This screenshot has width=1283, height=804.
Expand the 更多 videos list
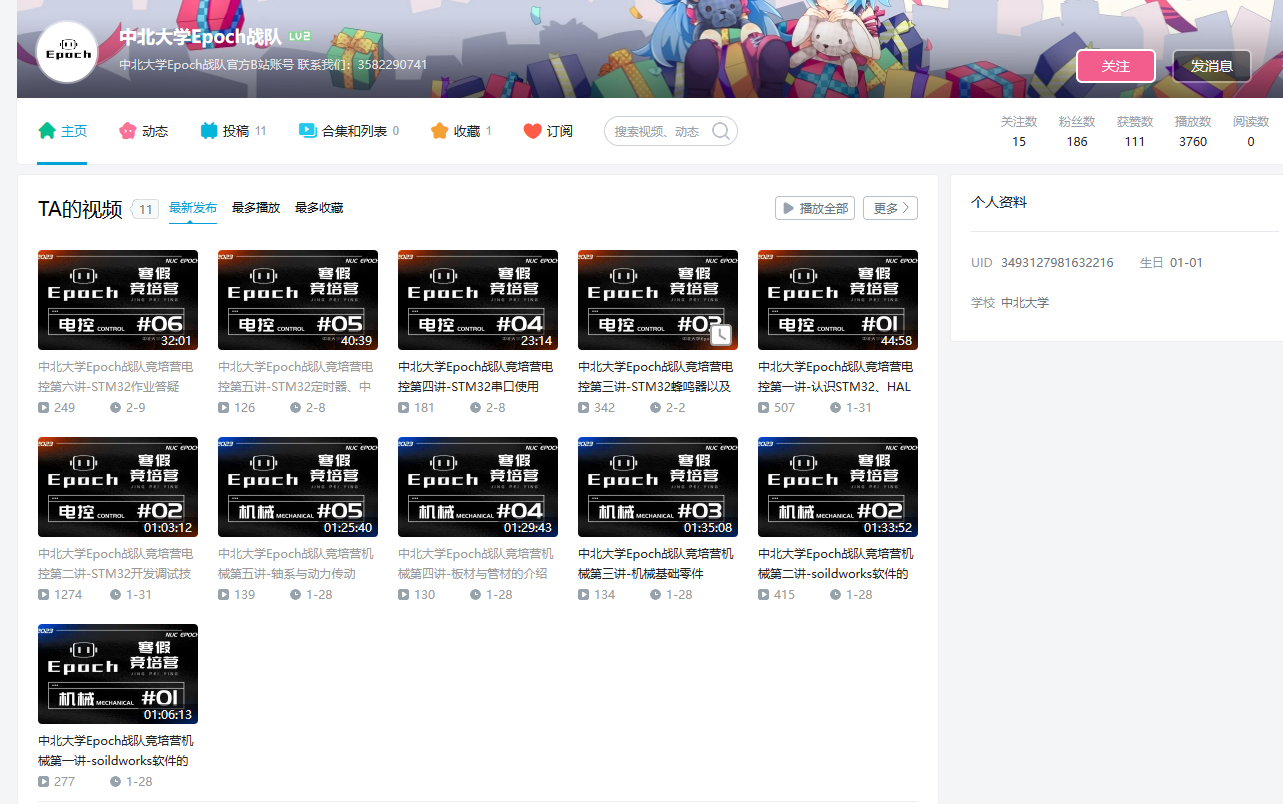[x=889, y=208]
